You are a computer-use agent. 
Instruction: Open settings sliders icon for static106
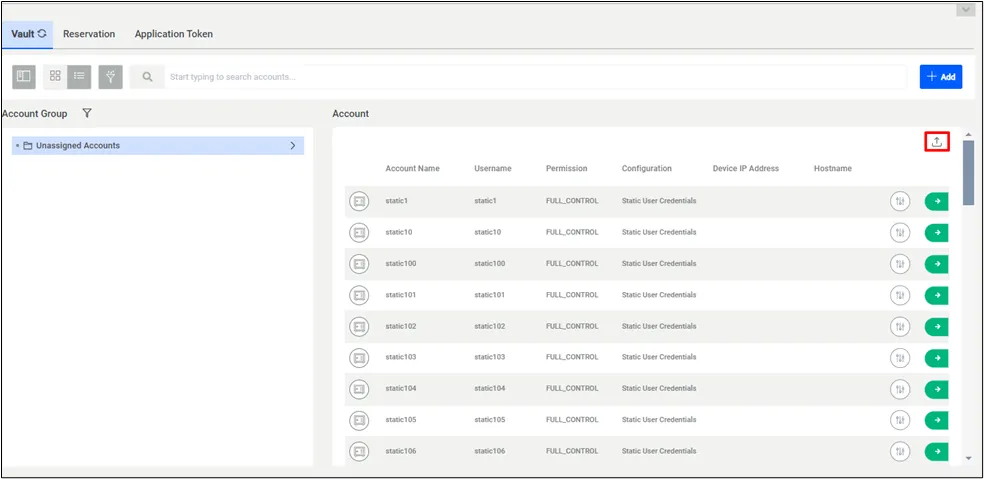point(900,451)
